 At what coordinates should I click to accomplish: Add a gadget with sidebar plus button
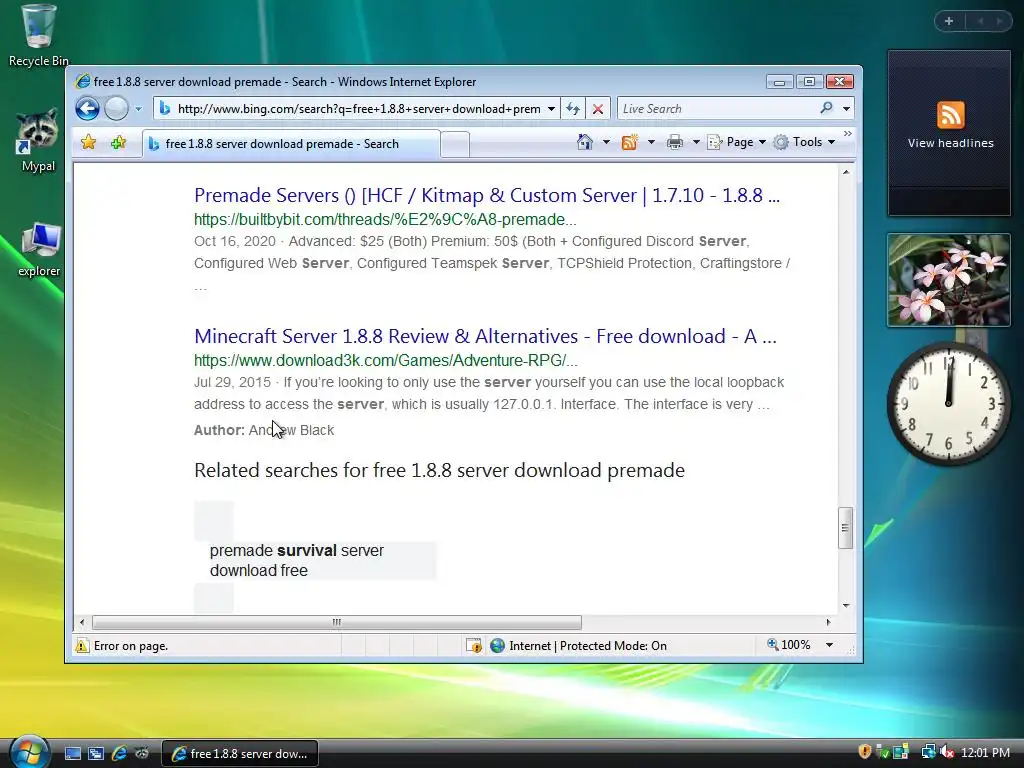click(x=949, y=22)
